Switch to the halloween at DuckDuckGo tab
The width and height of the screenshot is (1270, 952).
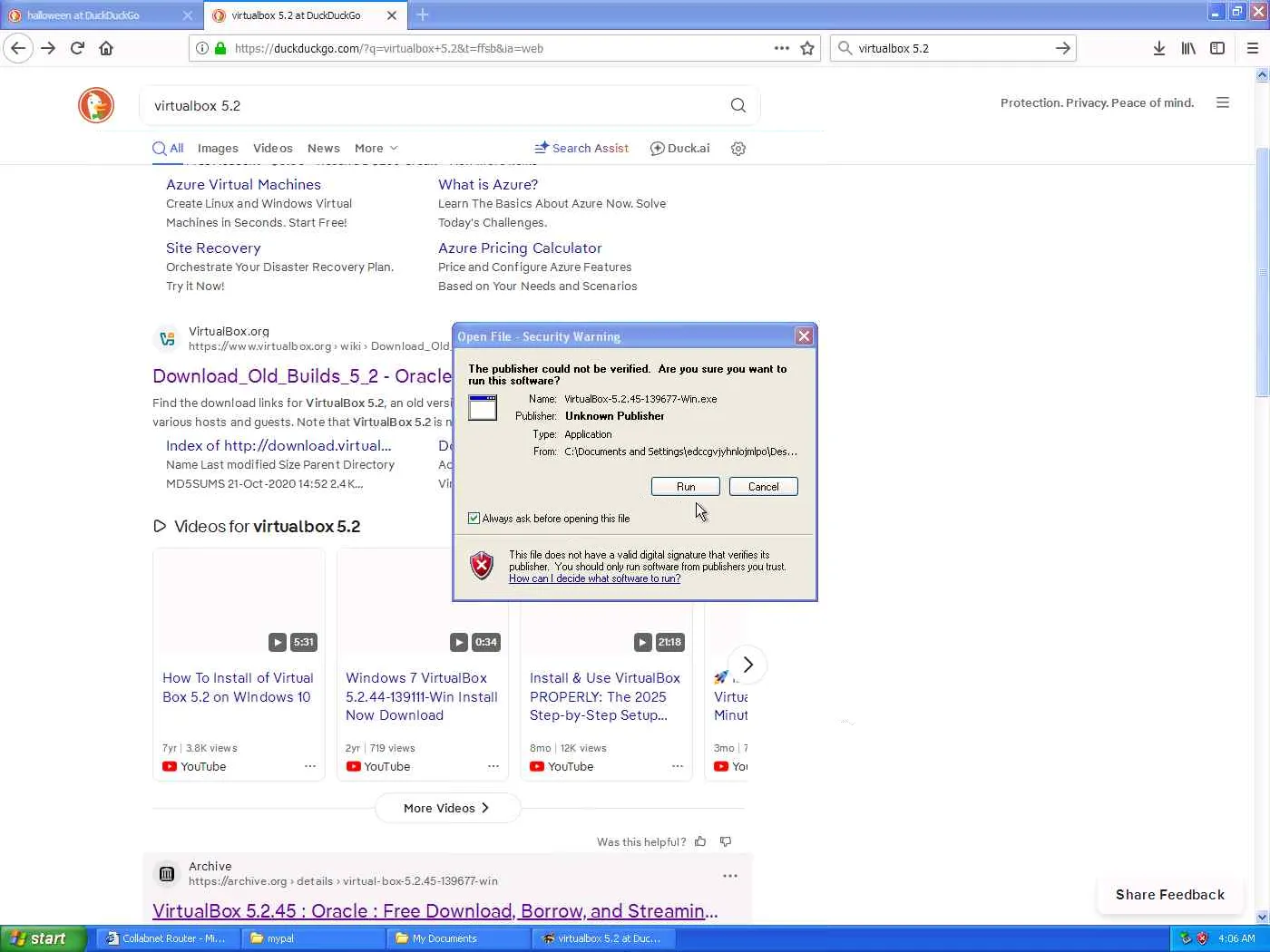click(x=101, y=15)
